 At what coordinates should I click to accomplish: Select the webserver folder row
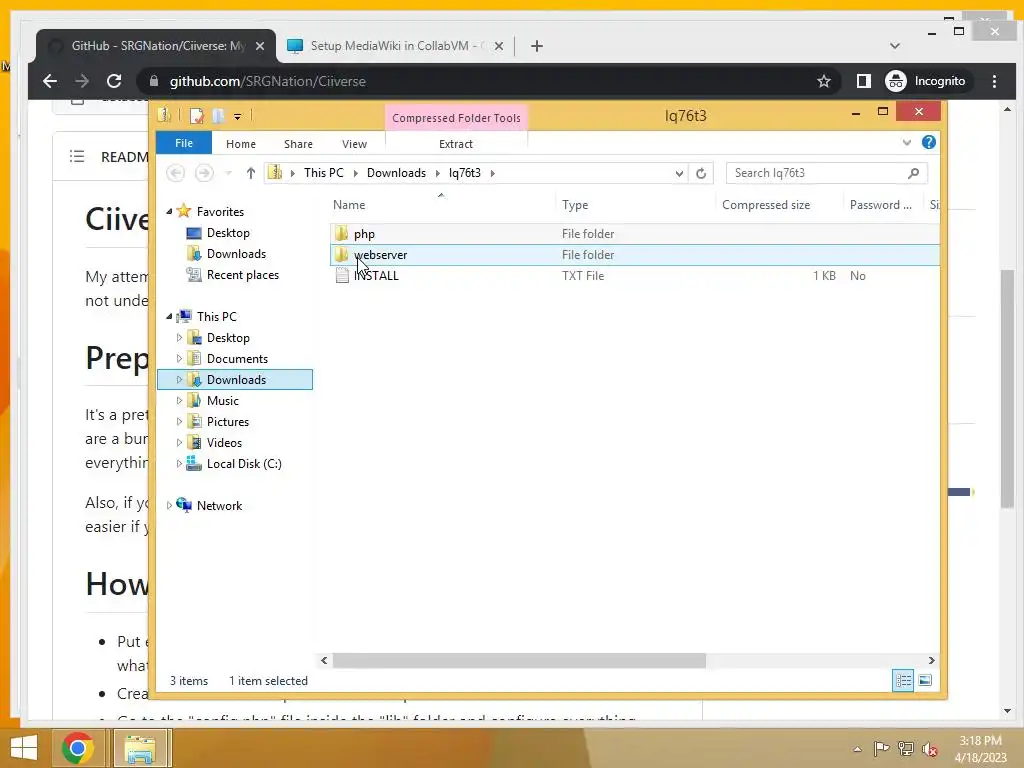click(x=635, y=255)
